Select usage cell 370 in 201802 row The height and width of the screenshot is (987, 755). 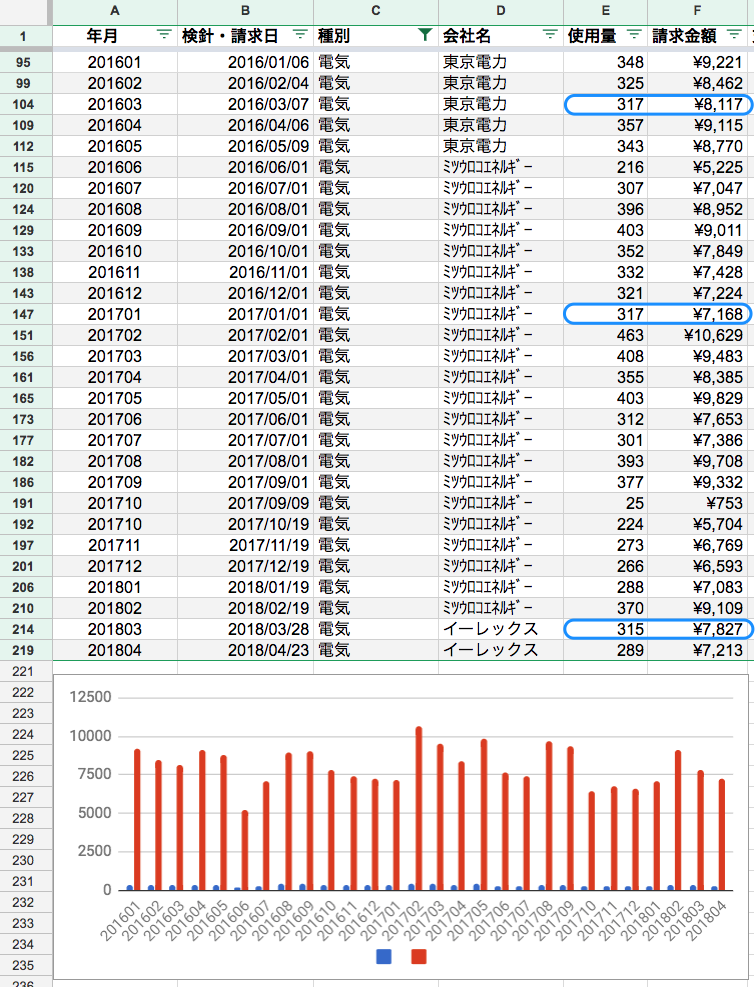(x=605, y=608)
